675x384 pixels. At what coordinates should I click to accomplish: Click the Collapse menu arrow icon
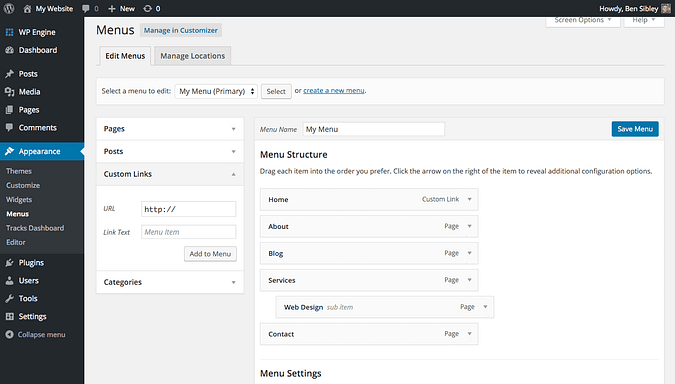[x=9, y=334]
